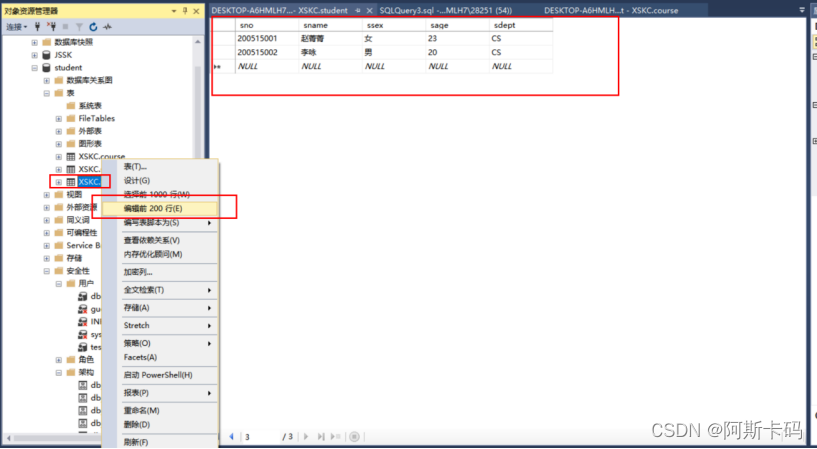Viewport: 817px width, 449px height.
Task: Expand the FileTables folder
Action: [59, 119]
